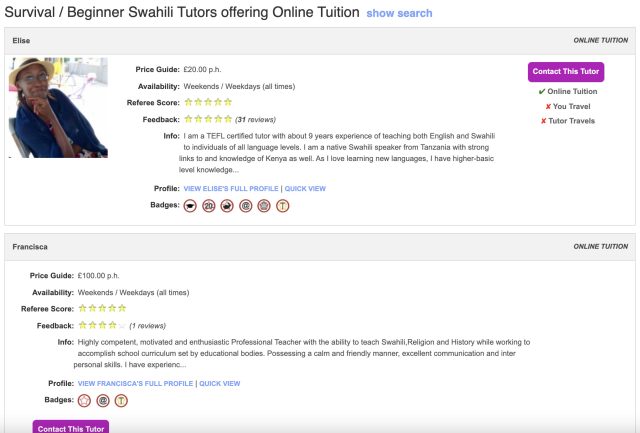The height and width of the screenshot is (433, 640).
Task: Click Francisca's pentagon star badge
Action: point(84,401)
